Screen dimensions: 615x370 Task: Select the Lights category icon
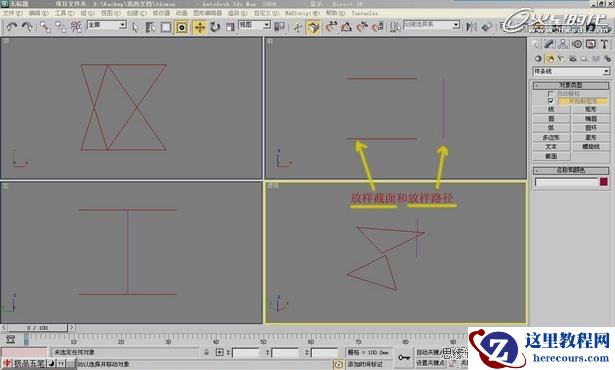(561, 59)
